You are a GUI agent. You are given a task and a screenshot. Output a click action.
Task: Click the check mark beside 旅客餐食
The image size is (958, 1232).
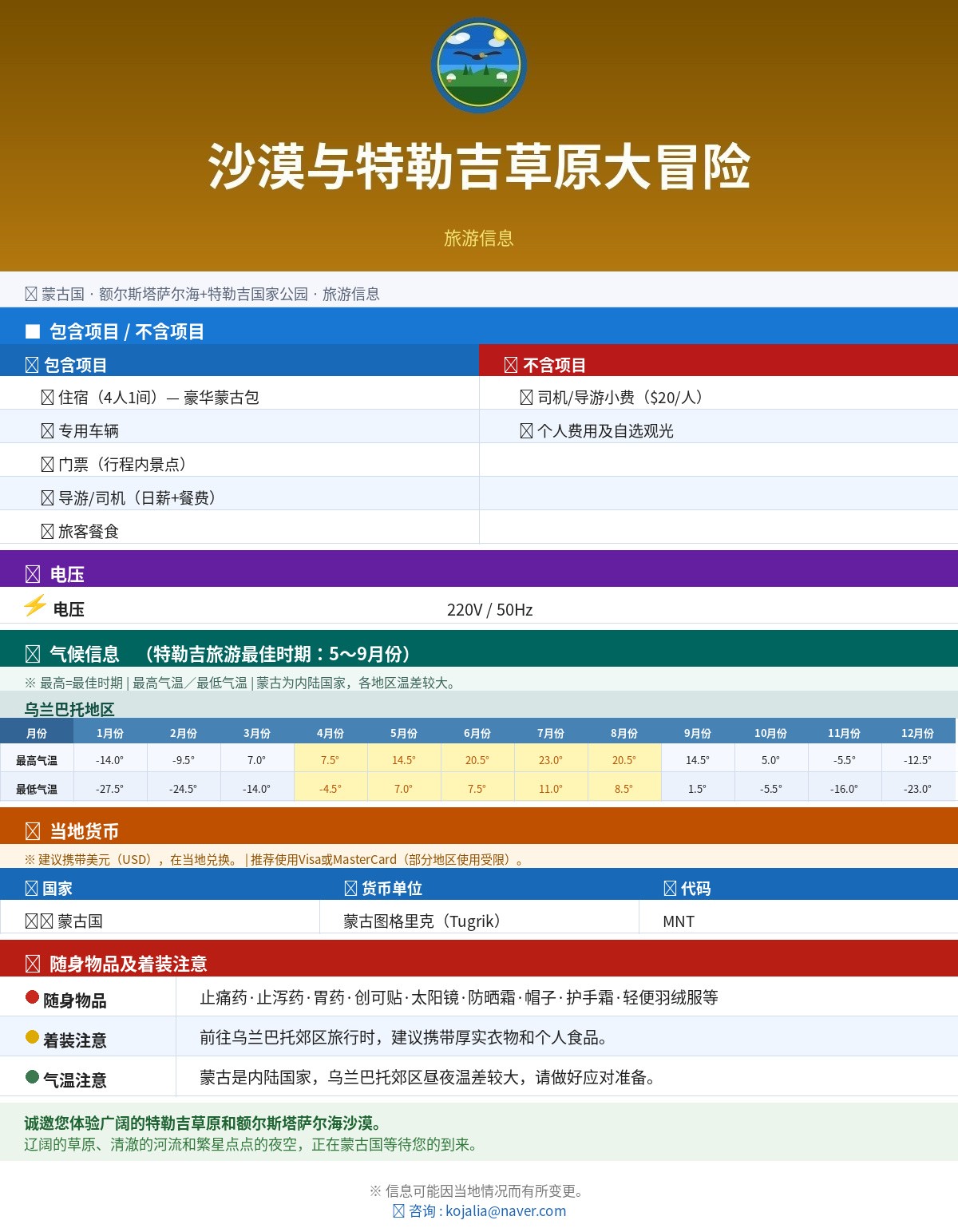[x=47, y=532]
